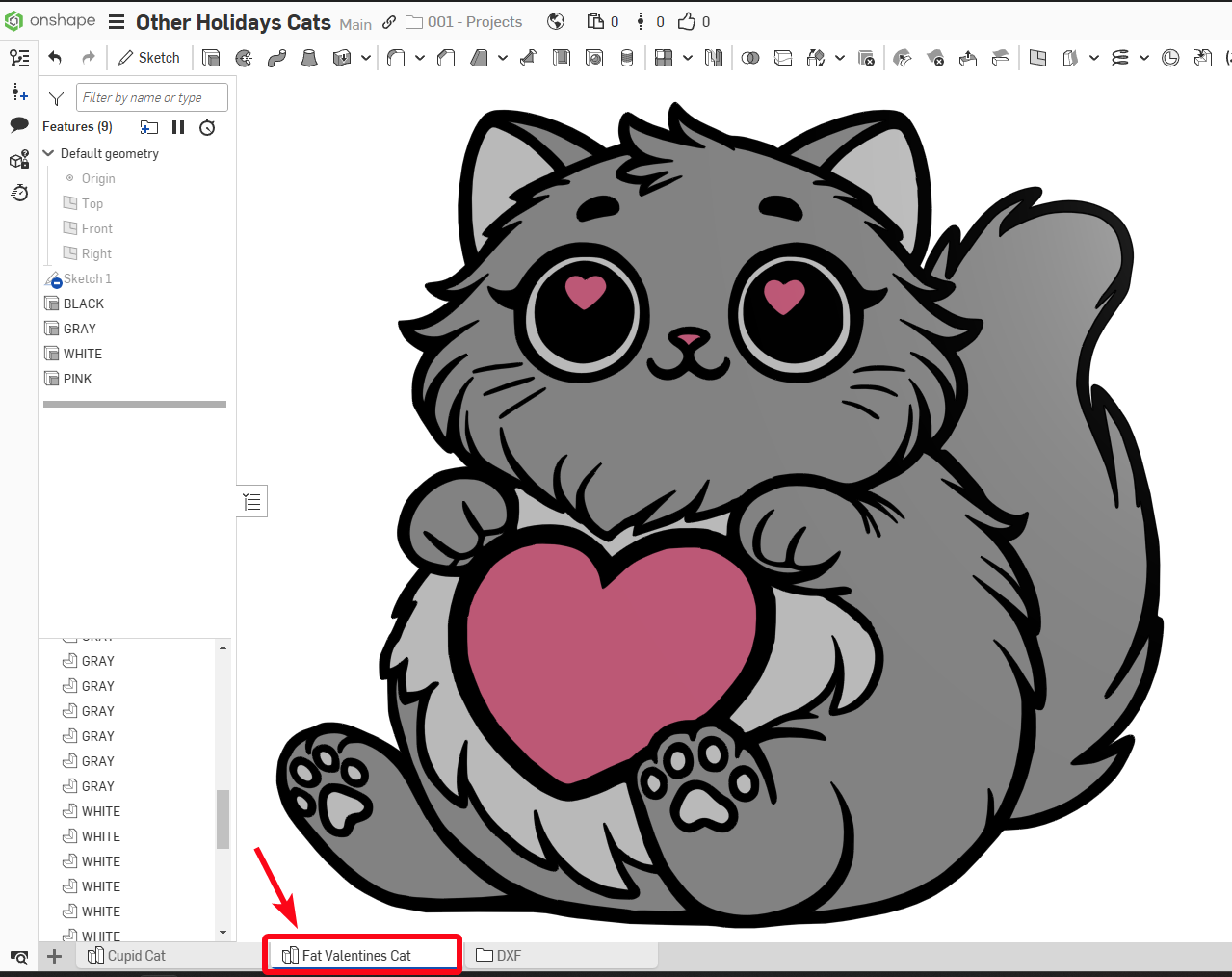Click the Redo arrow in the toolbar
Viewport: 1232px width, 977px height.
[x=89, y=58]
